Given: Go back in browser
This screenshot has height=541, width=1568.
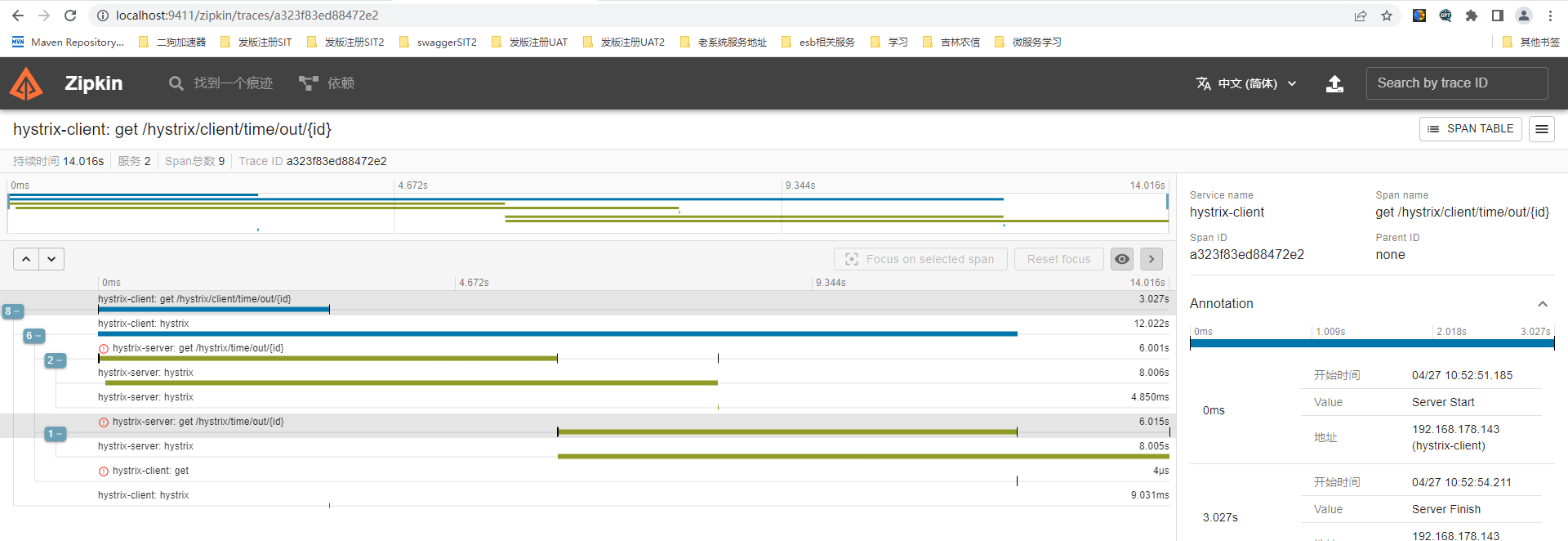Looking at the screenshot, I should coord(18,16).
